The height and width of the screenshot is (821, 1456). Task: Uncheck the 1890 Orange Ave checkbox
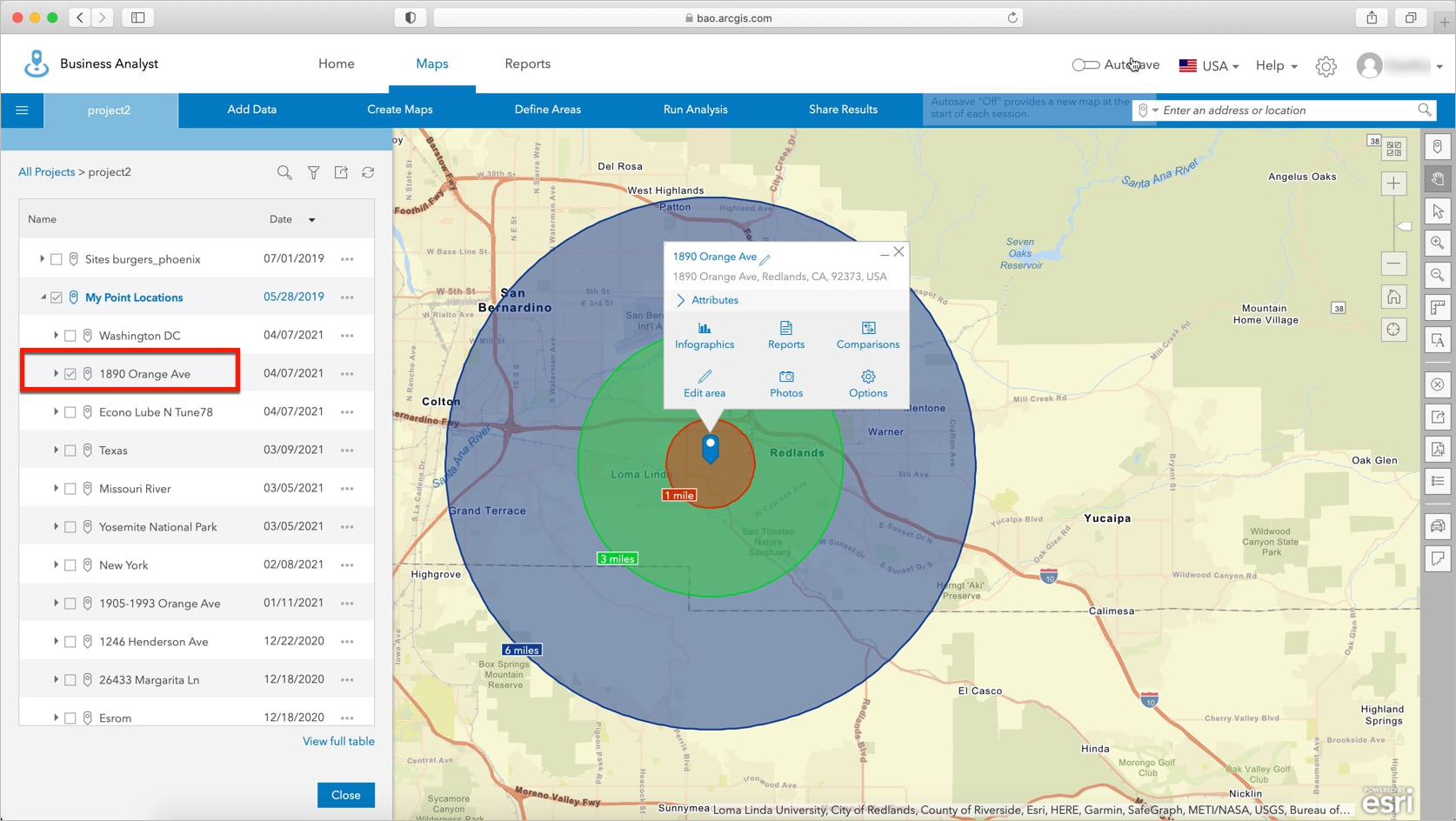pos(70,373)
